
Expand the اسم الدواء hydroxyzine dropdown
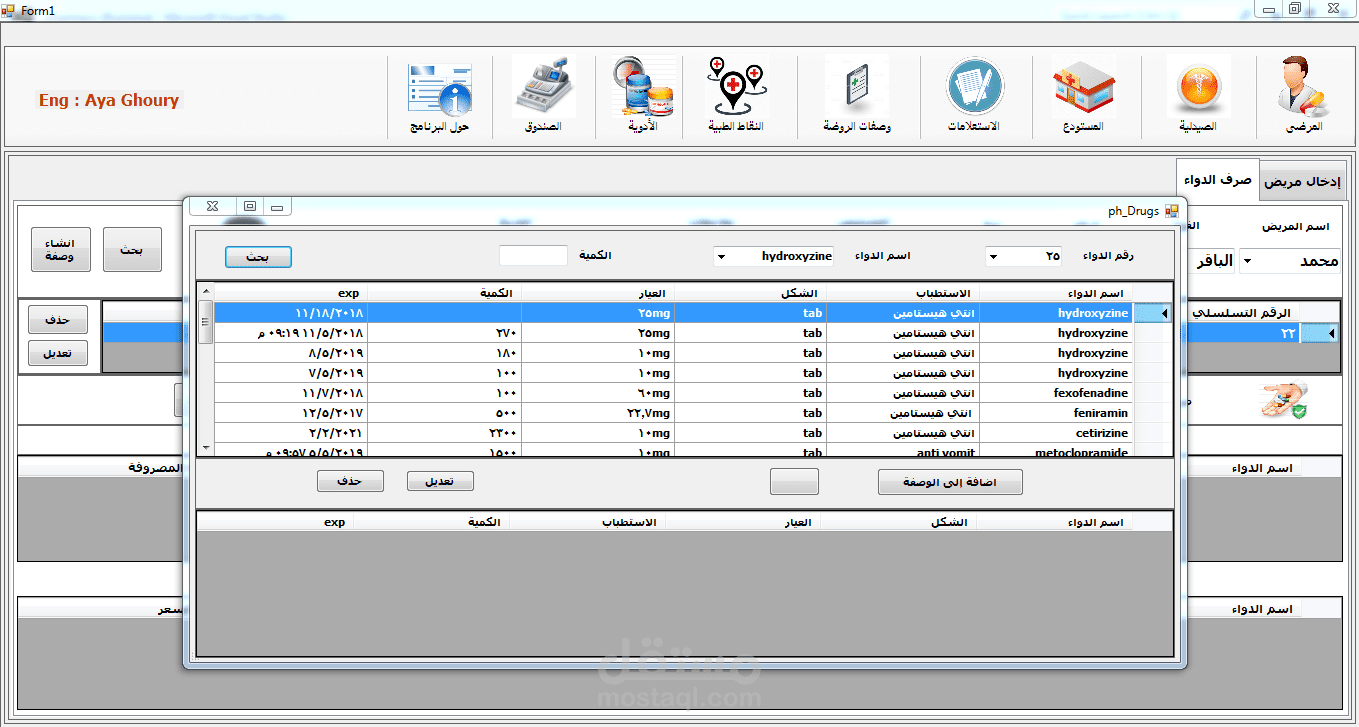point(721,257)
